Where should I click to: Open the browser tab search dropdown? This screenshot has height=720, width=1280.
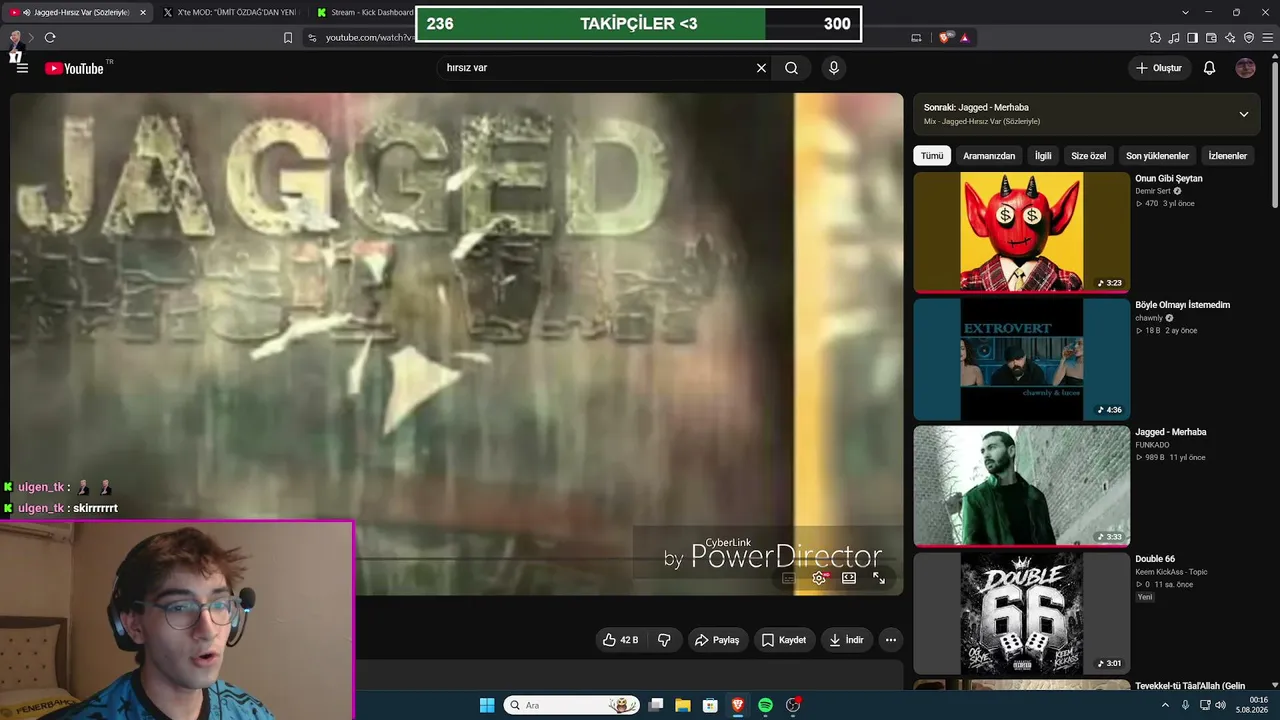pos(1185,12)
